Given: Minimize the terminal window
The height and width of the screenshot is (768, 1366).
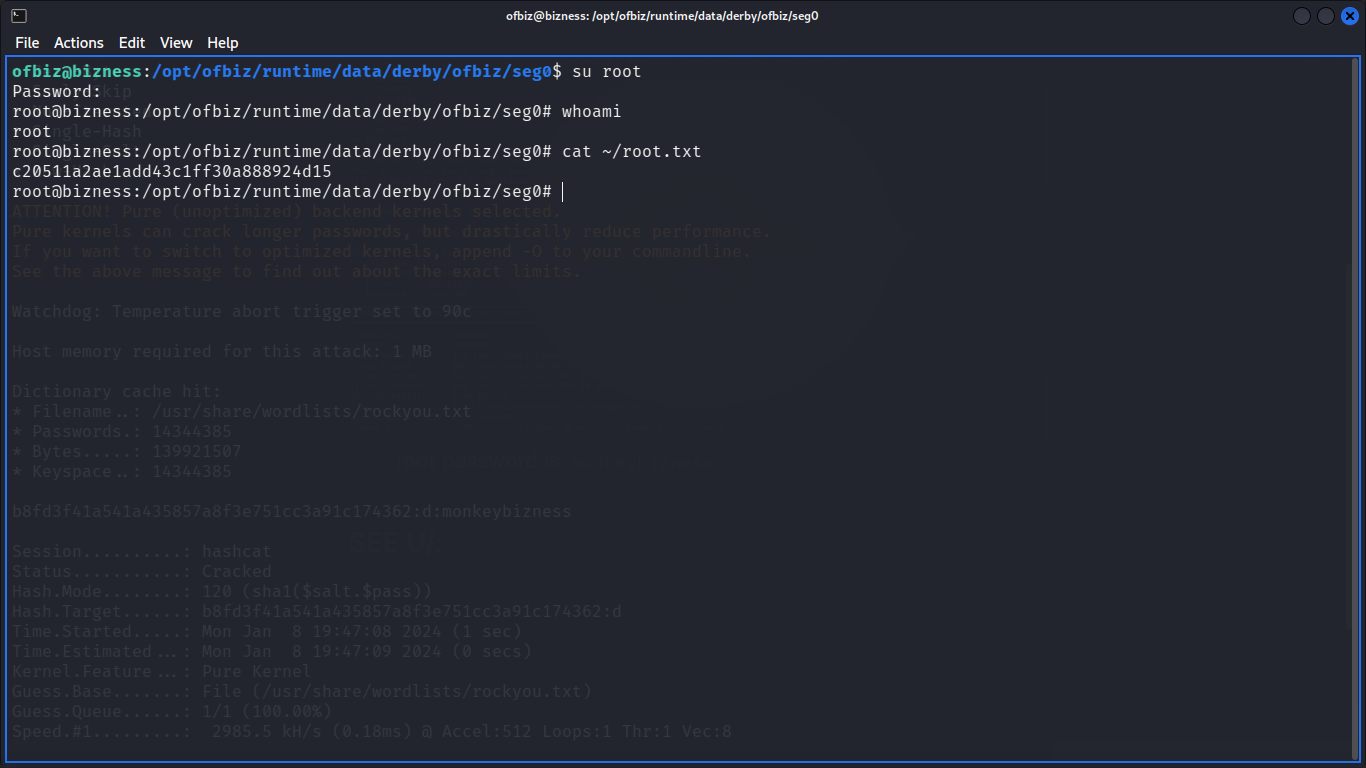Looking at the screenshot, I should [1302, 16].
